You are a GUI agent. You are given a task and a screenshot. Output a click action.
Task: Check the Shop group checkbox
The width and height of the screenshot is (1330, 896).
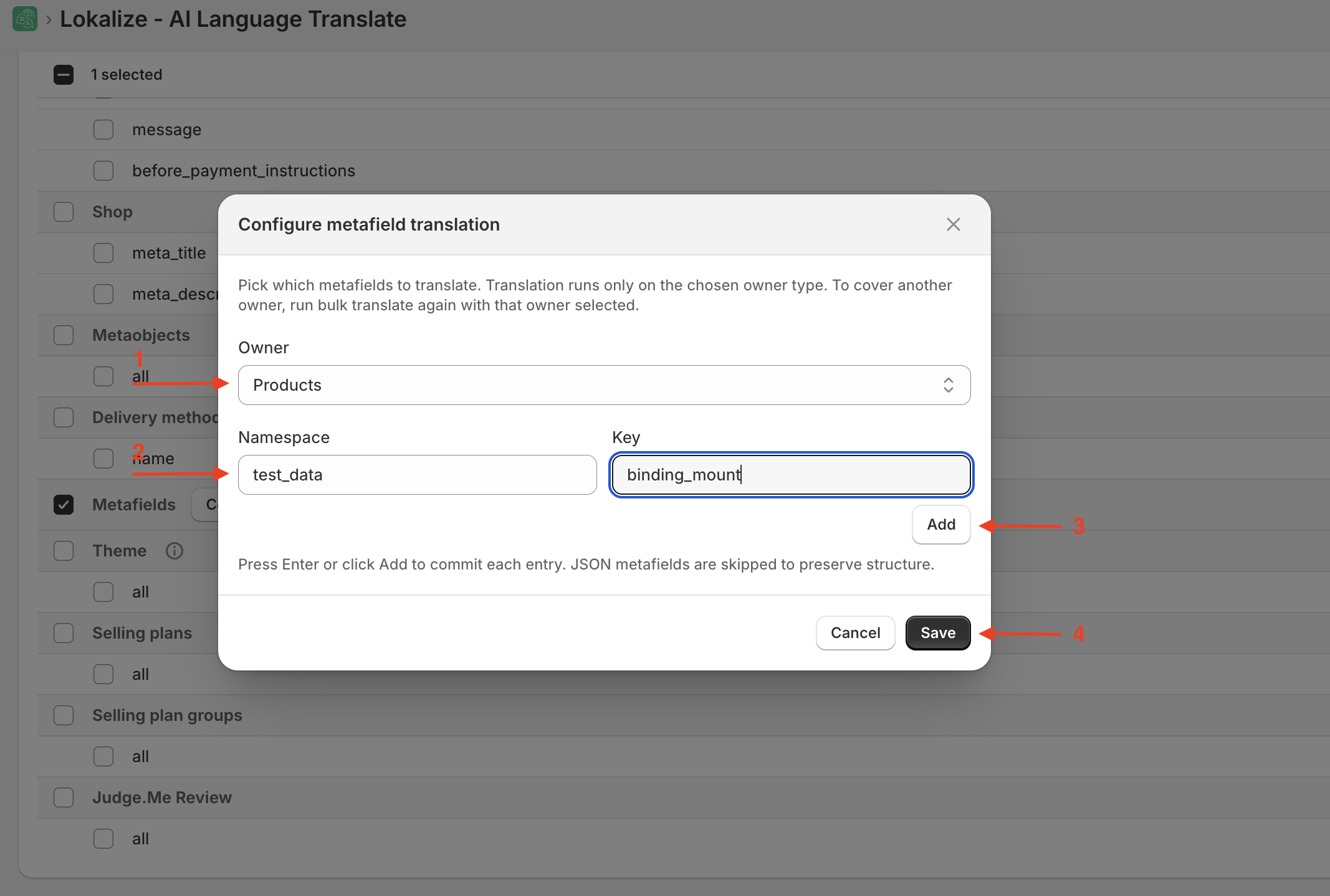click(x=64, y=212)
